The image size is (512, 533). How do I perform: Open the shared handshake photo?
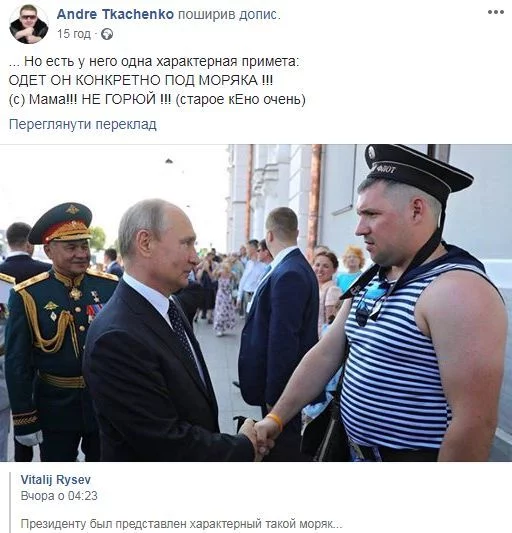pos(256,303)
